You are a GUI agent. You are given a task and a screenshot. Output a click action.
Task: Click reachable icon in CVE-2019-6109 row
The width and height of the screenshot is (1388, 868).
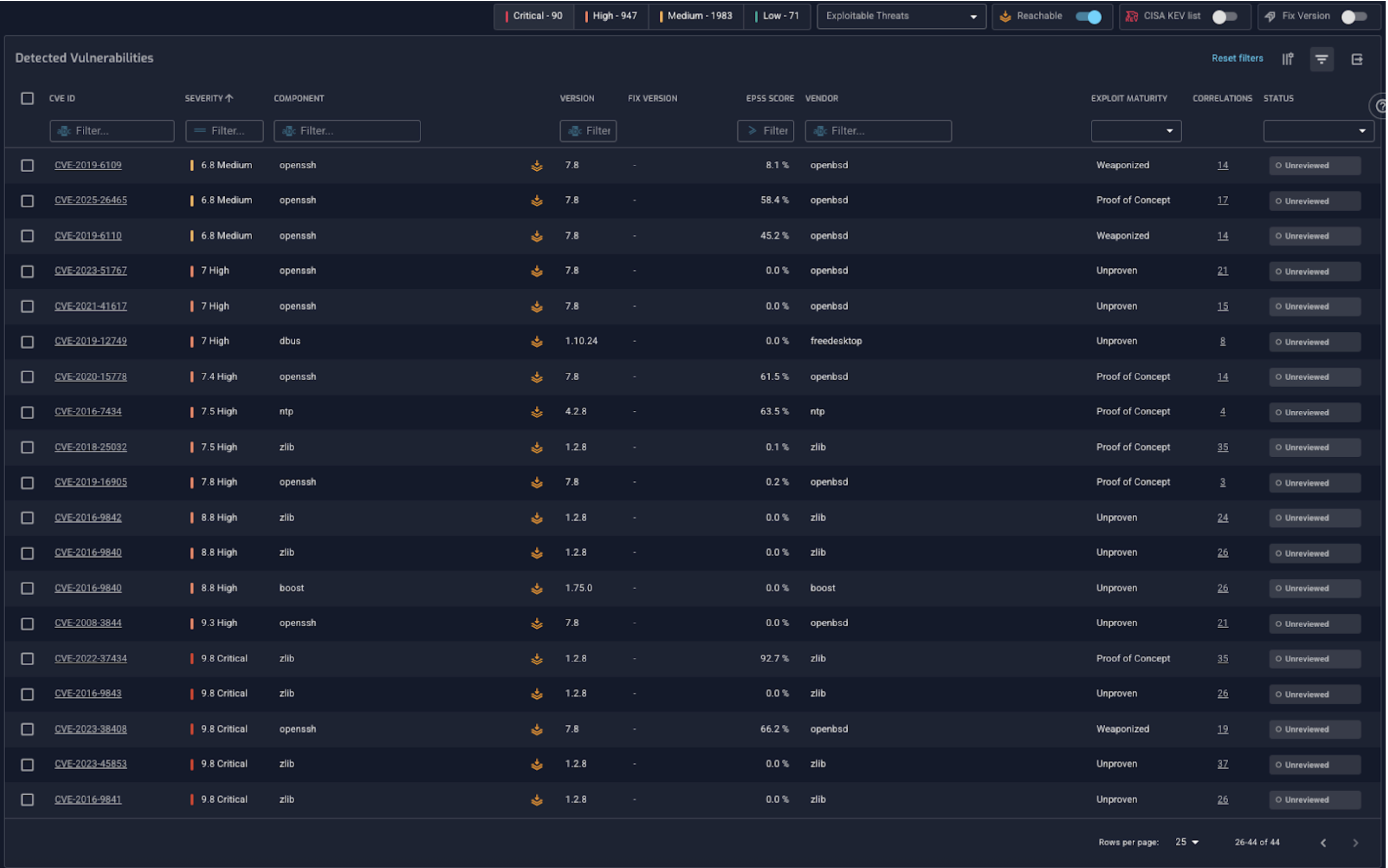(x=536, y=166)
